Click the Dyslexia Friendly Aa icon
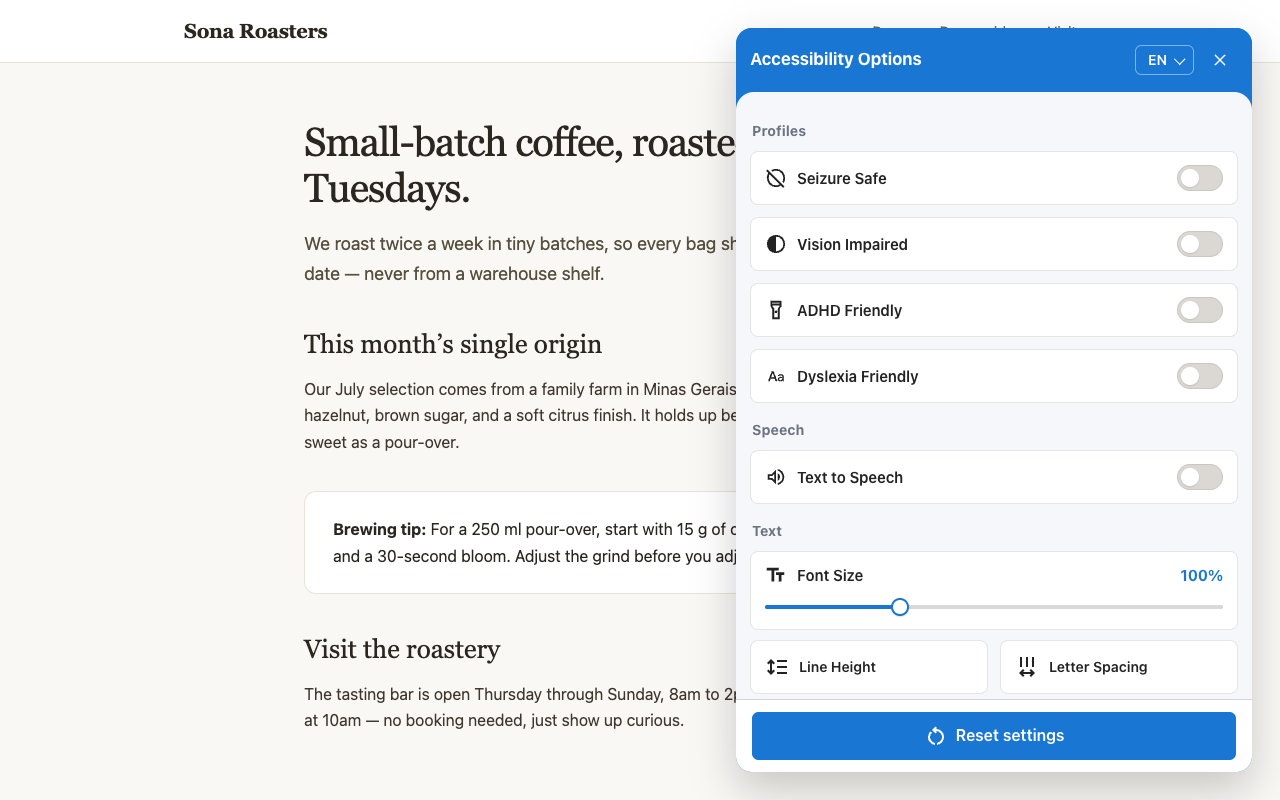Viewport: 1280px width, 800px height. (x=776, y=376)
